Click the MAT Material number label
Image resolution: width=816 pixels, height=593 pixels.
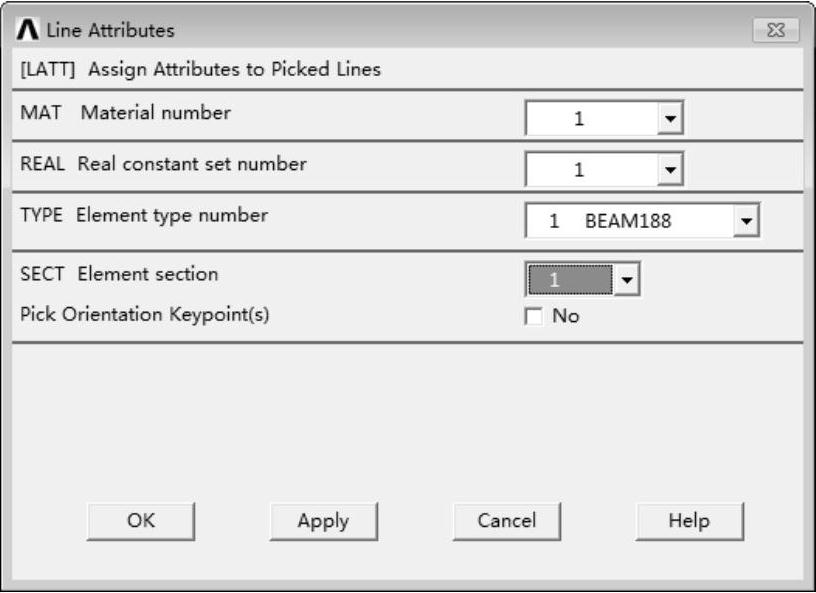pos(125,113)
